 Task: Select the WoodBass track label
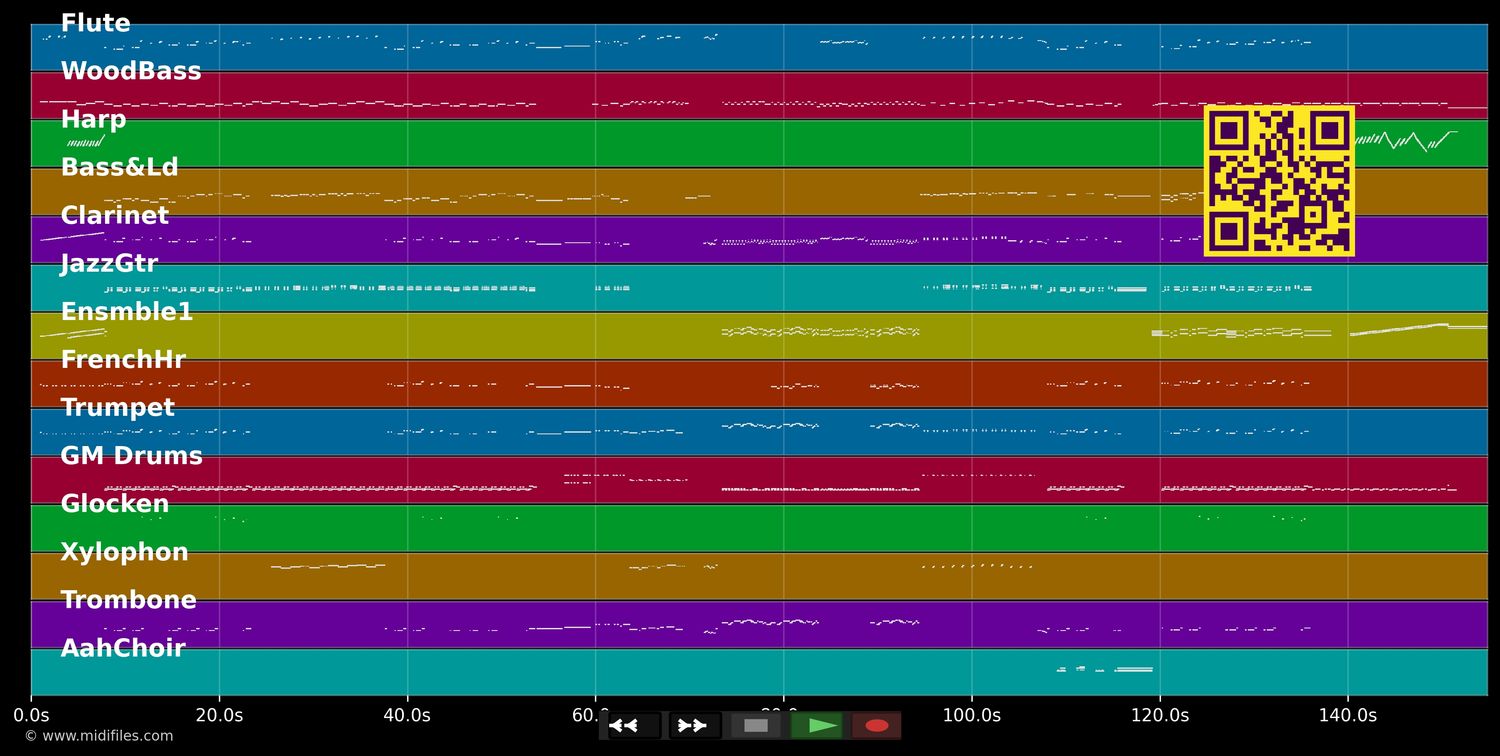point(131,72)
